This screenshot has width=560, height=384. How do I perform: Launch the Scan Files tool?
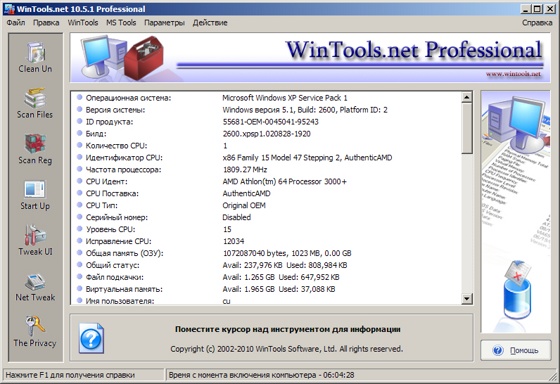click(x=35, y=103)
